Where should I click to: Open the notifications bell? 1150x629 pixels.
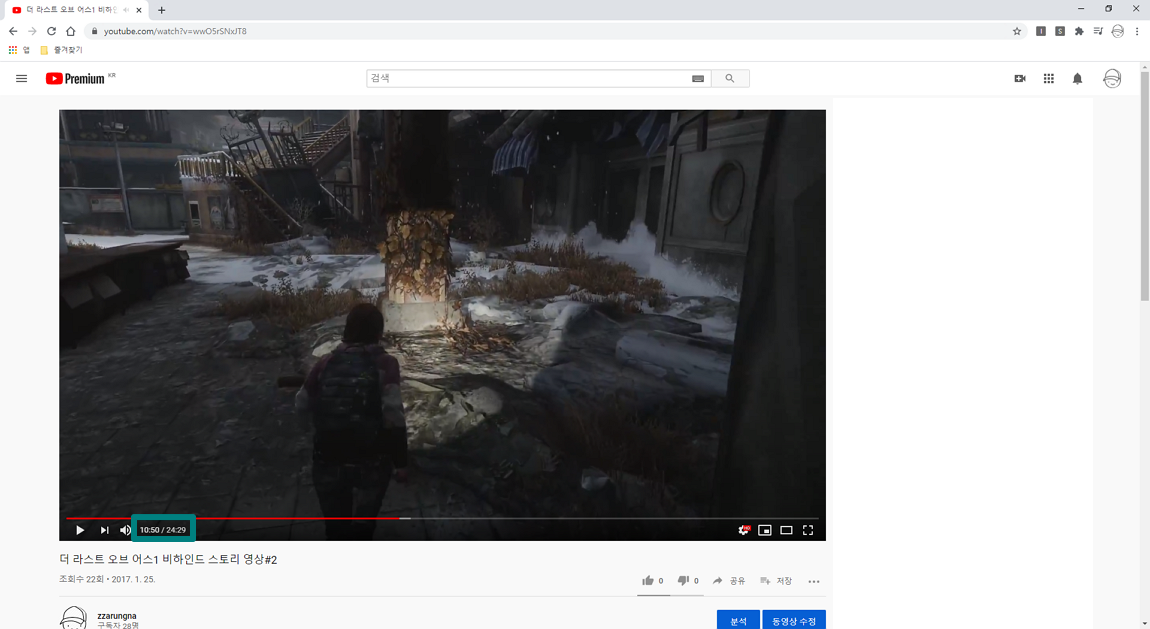(1077, 78)
